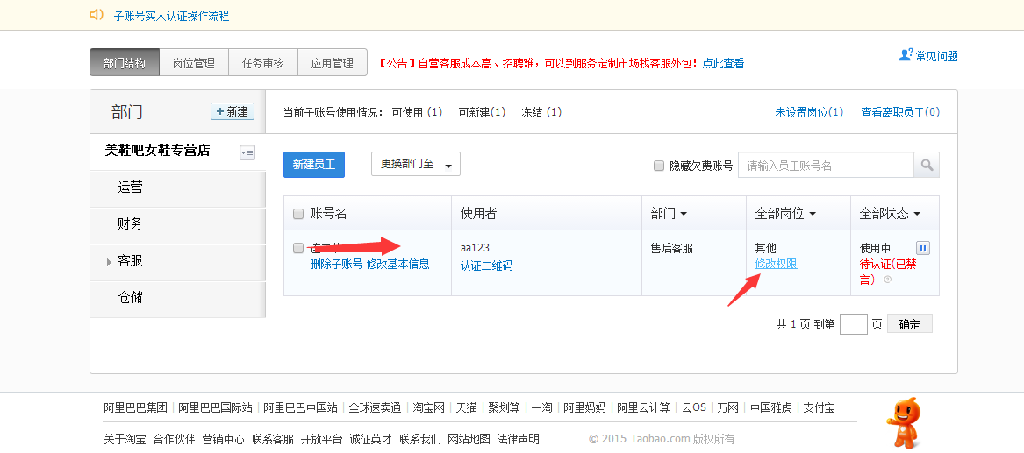This screenshot has width=1024, height=453.
Task: Pause the sub-account with the pause icon
Action: 923,248
